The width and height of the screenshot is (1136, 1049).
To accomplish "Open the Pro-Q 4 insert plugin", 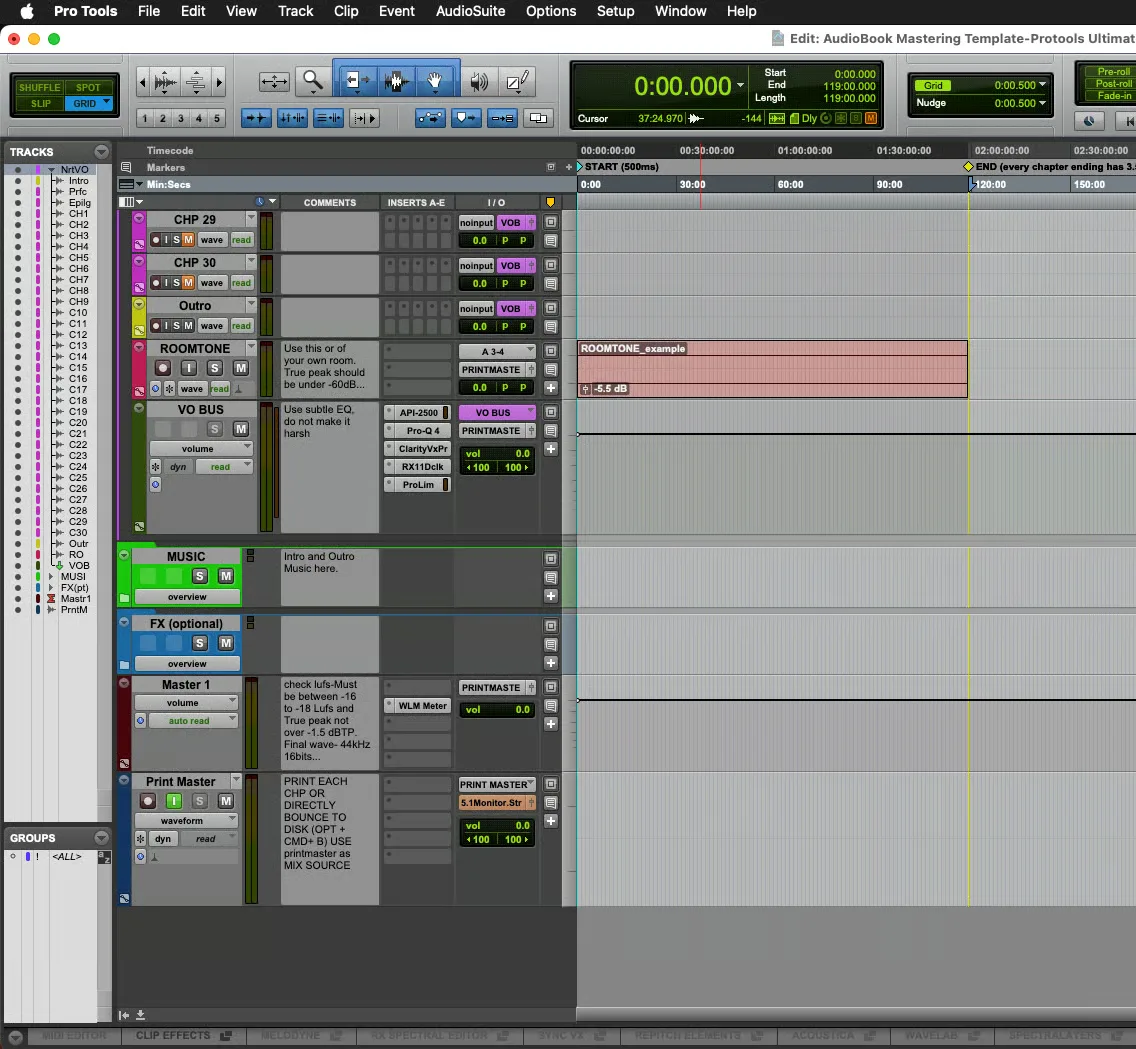I will pyautogui.click(x=422, y=430).
